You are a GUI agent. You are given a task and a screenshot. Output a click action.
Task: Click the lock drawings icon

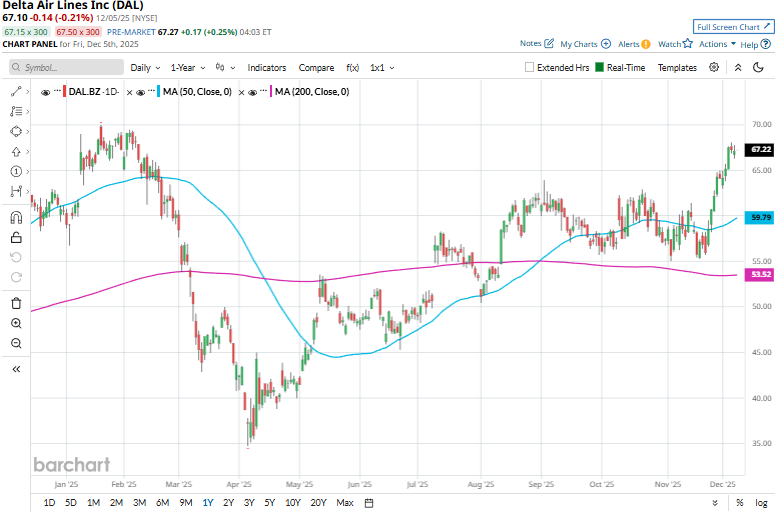point(16,237)
